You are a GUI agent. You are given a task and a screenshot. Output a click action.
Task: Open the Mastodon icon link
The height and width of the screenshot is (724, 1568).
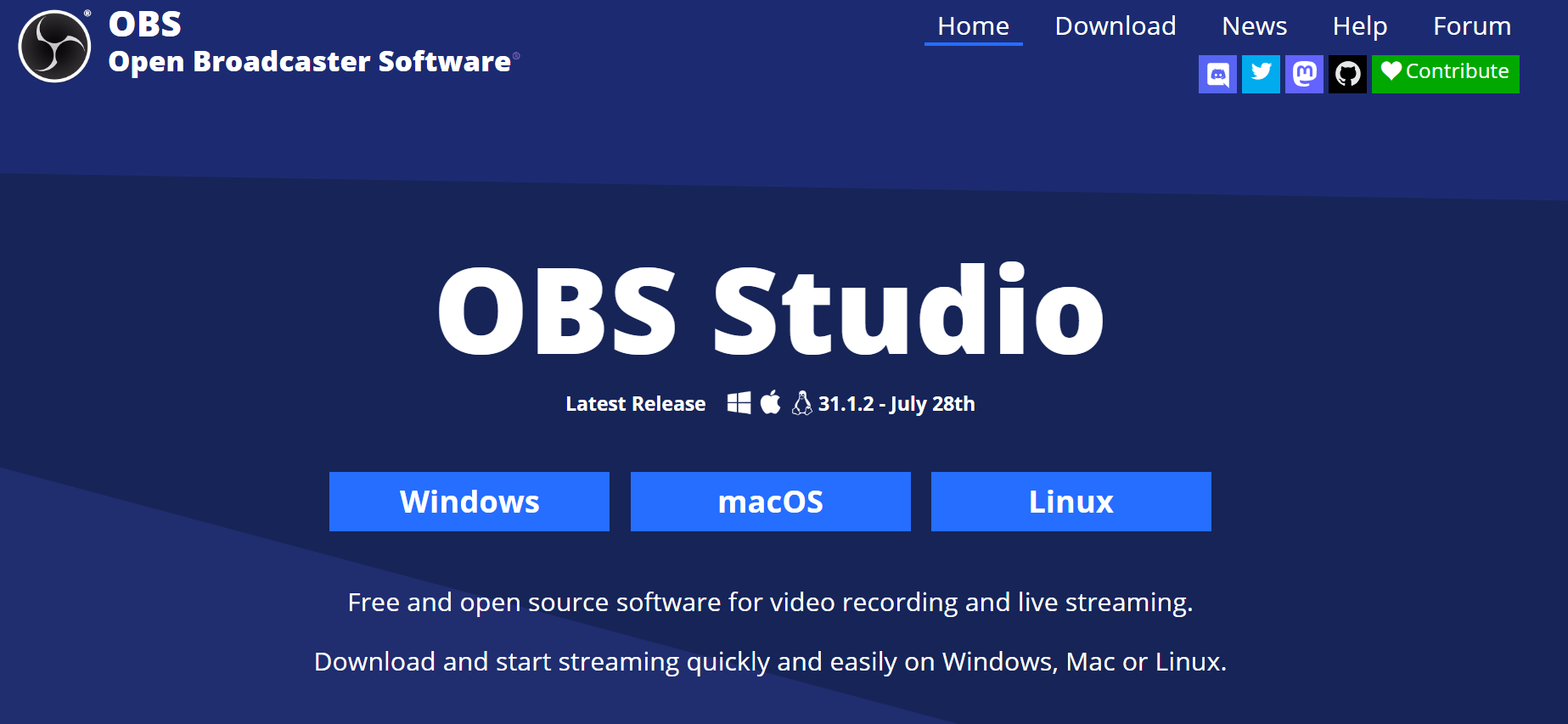pos(1304,74)
